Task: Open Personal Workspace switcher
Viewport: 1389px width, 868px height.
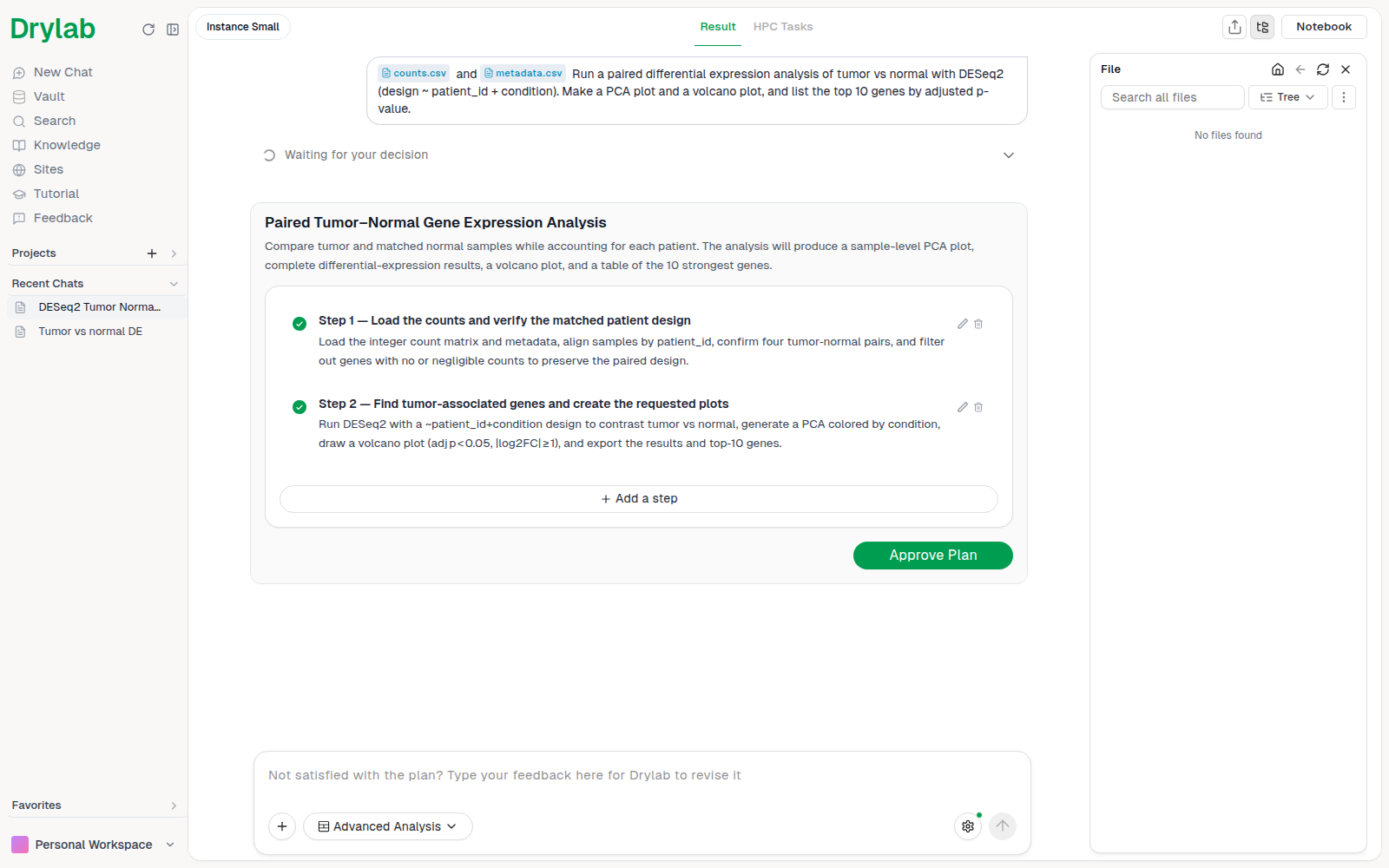Action: (93, 845)
